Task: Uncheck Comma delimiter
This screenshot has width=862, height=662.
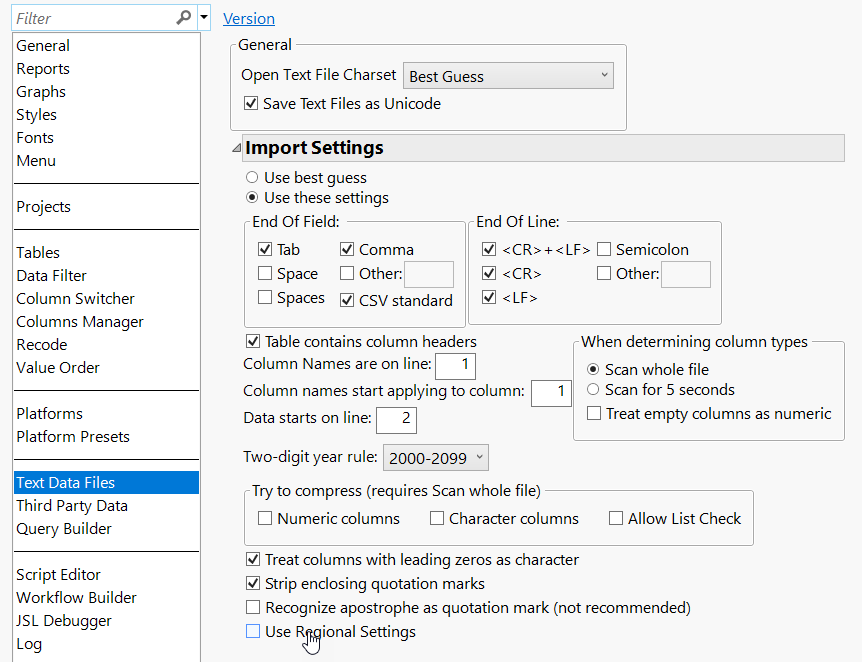Action: (347, 248)
